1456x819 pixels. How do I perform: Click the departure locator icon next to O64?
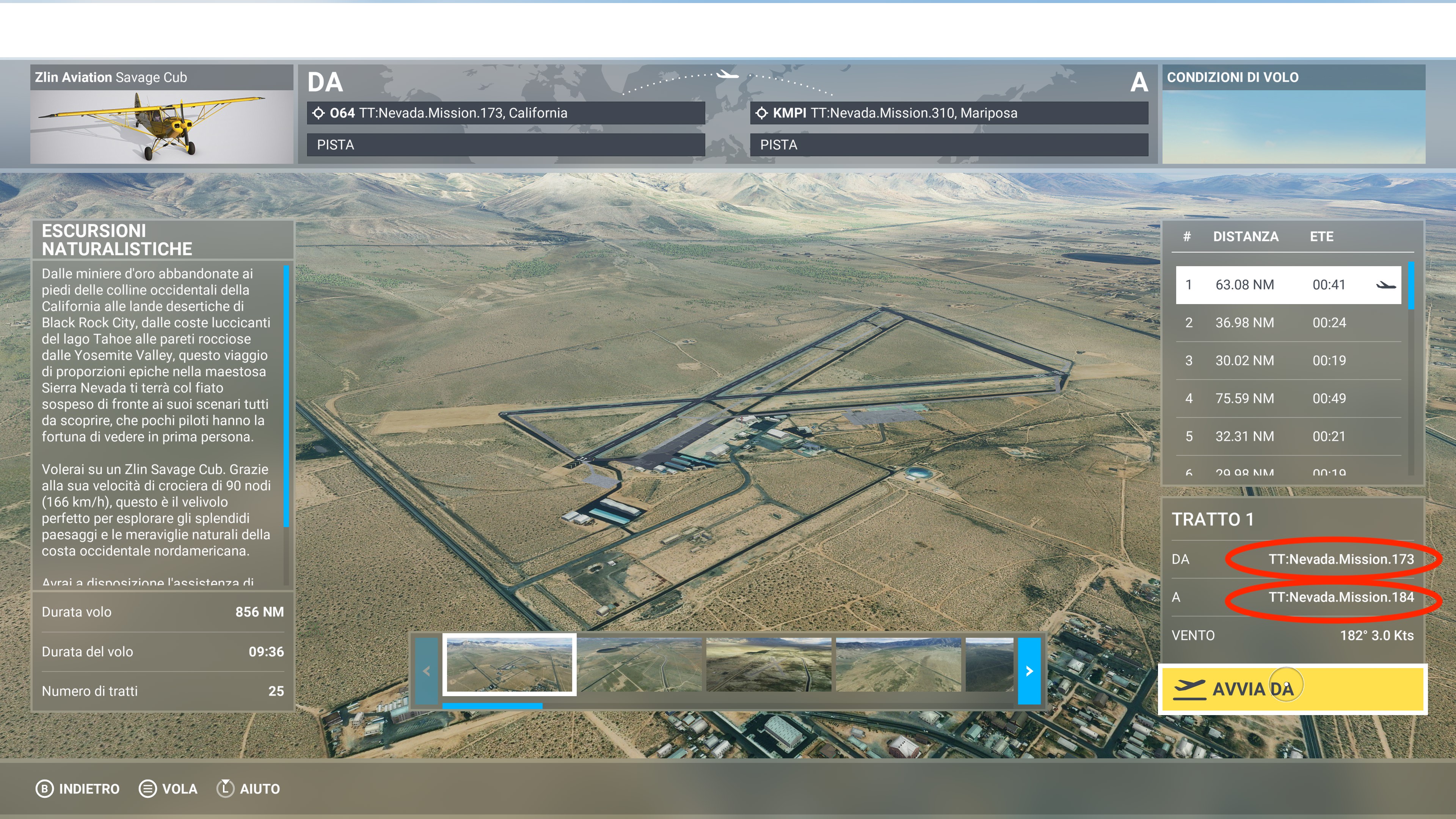318,113
